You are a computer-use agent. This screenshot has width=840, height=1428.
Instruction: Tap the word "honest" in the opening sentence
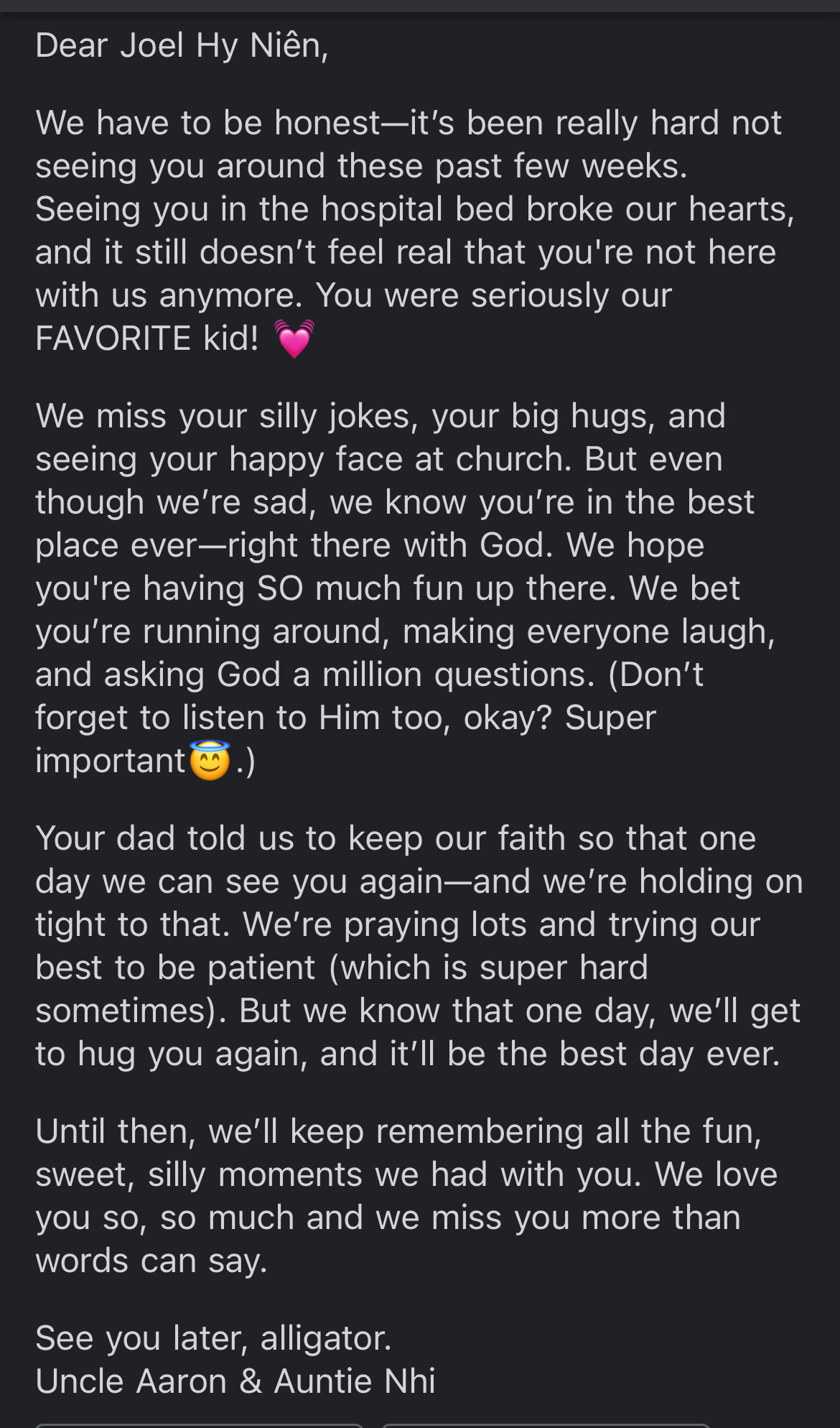point(327,123)
